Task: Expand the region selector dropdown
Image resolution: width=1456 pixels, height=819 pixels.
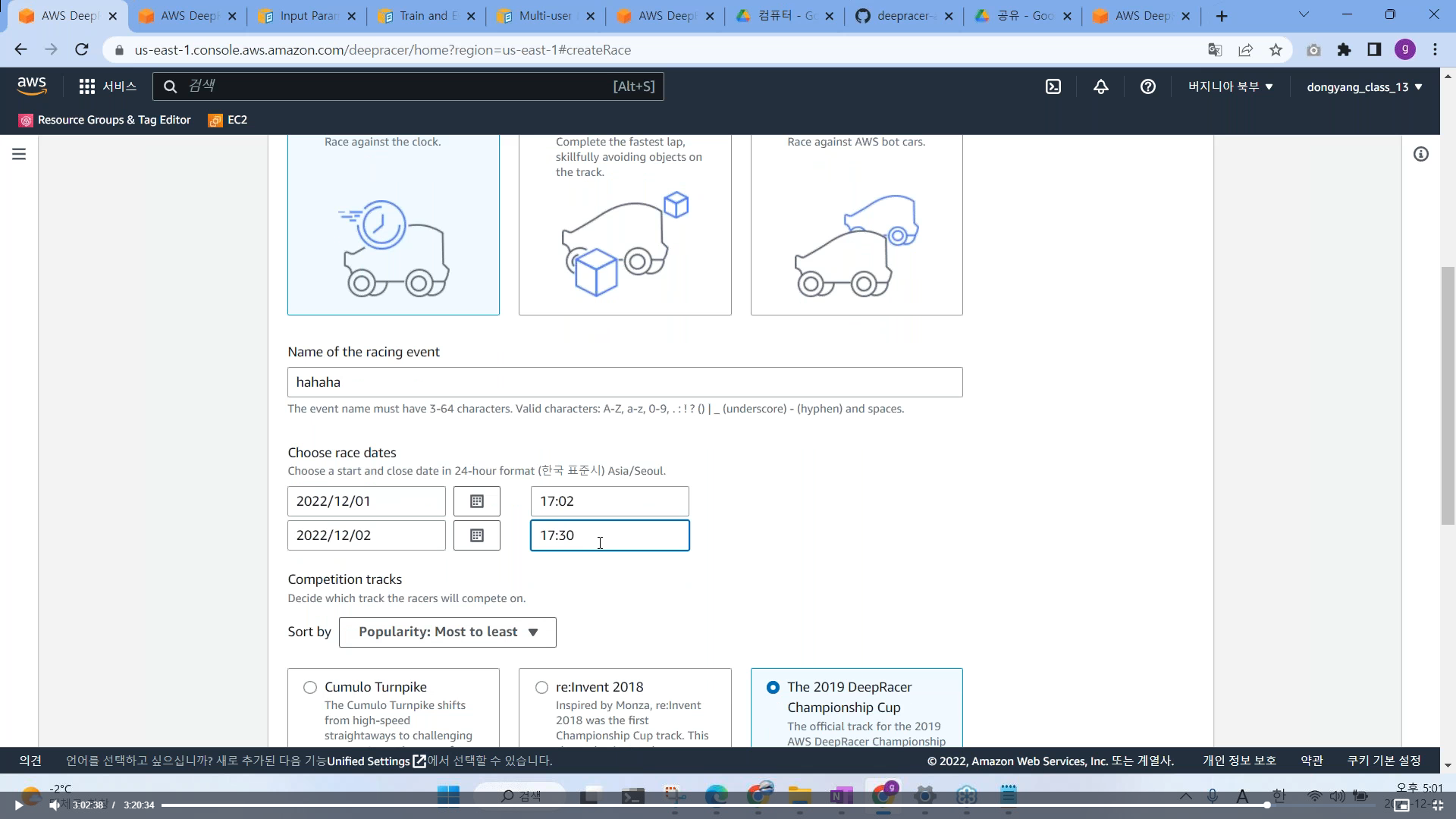Action: tap(1230, 86)
